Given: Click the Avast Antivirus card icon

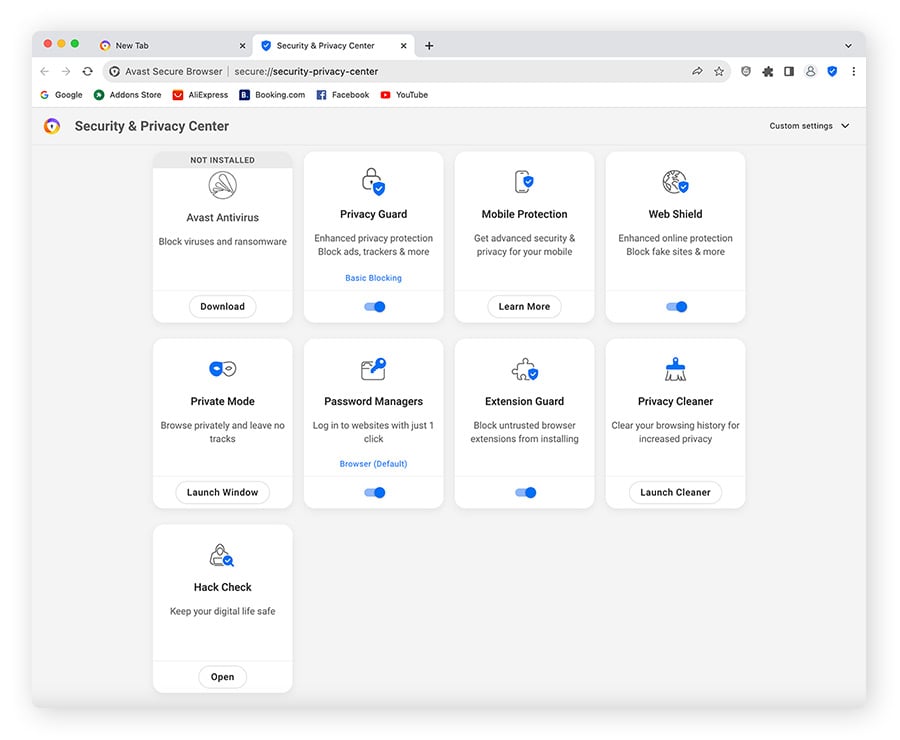Looking at the screenshot, I should click(222, 185).
